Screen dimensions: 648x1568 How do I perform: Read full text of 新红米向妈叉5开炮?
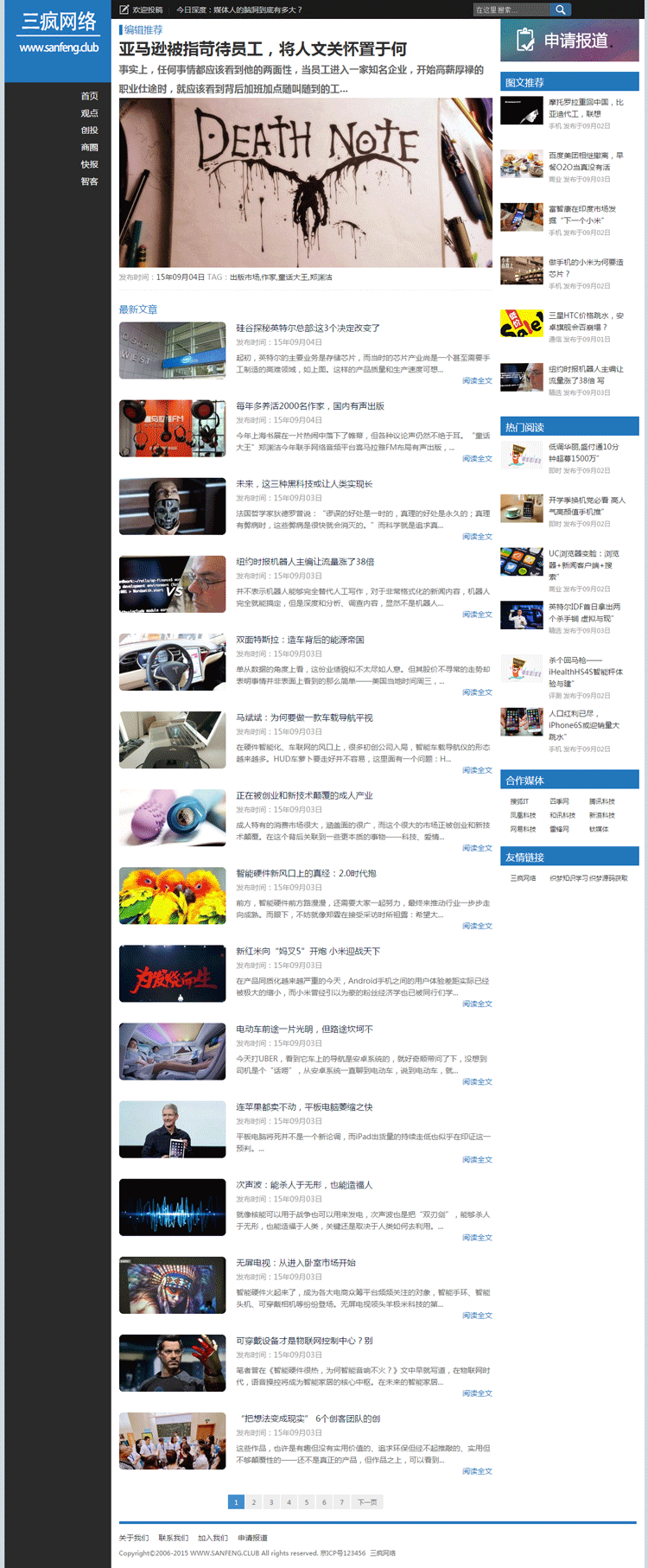(477, 1004)
